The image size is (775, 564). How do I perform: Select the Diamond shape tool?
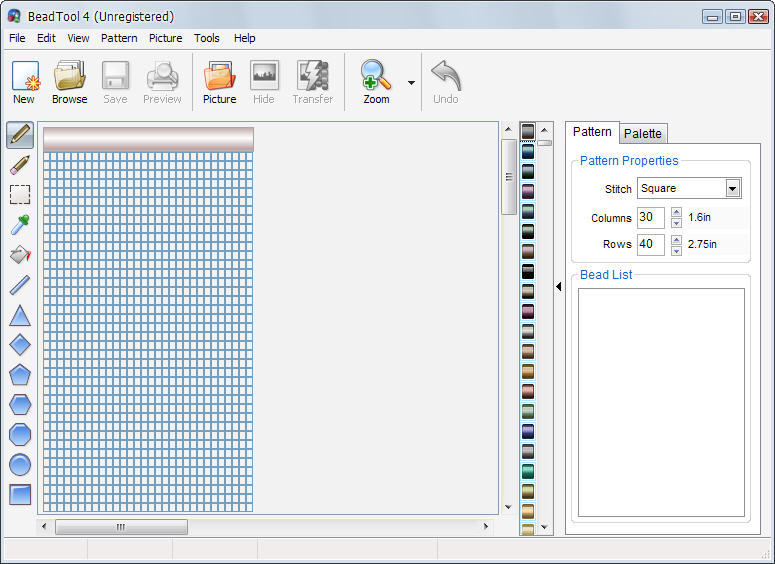pyautogui.click(x=20, y=345)
